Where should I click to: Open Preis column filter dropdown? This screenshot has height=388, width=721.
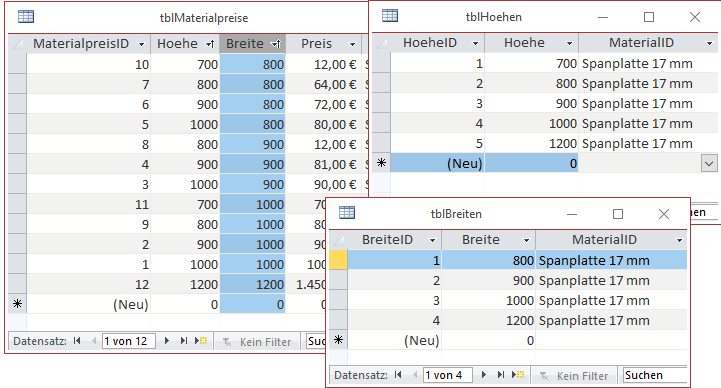352,45
